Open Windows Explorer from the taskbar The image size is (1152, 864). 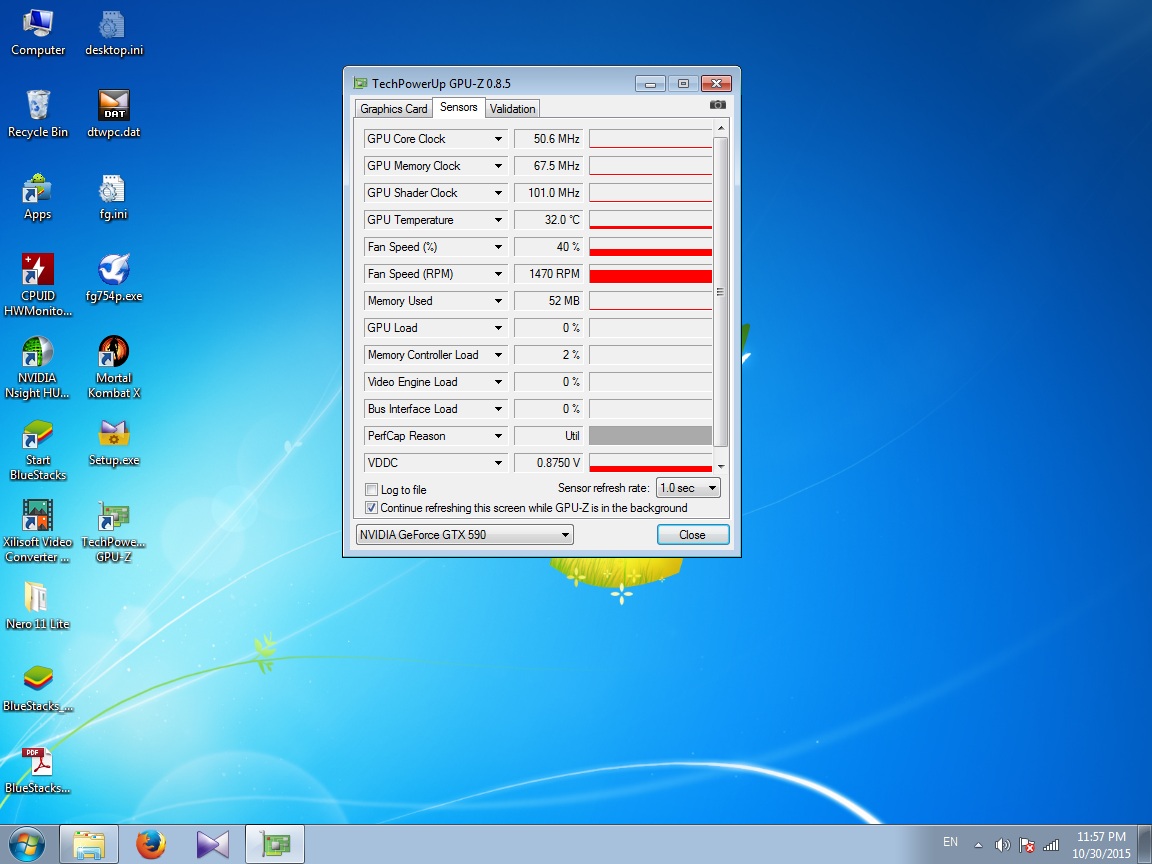coord(88,843)
